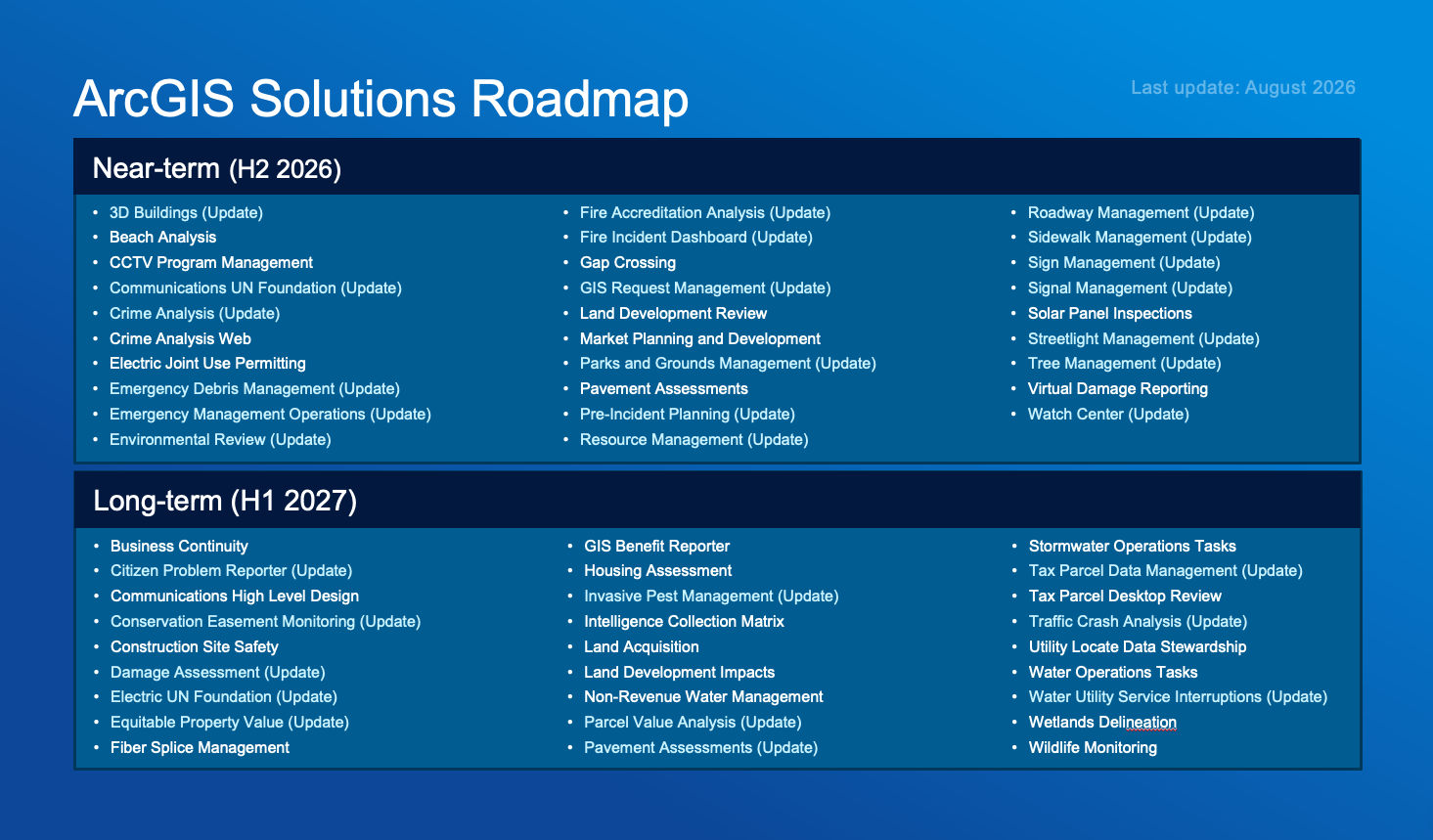1433x840 pixels.
Task: Click "Damage Assessment (Update)"
Action: click(x=218, y=673)
